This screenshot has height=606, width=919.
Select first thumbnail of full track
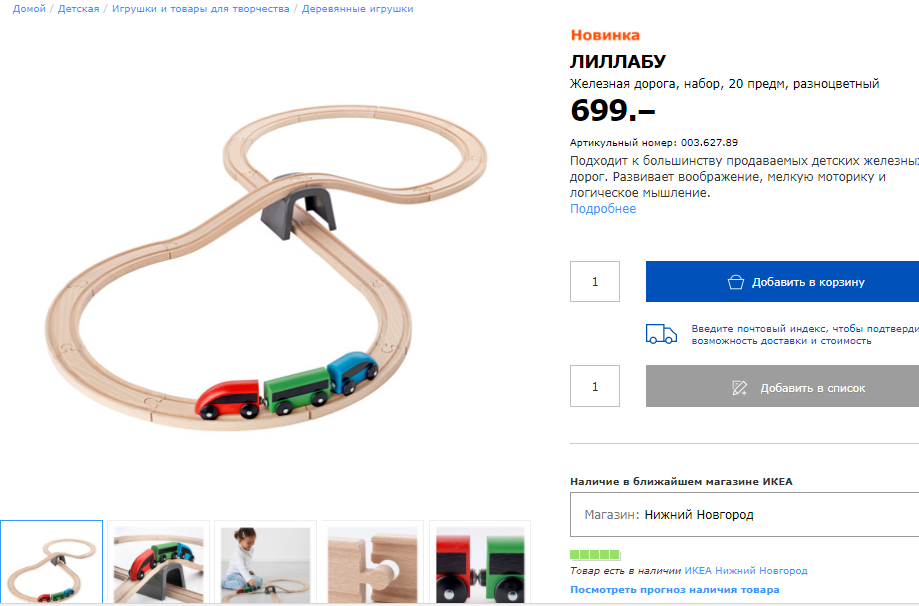52,563
